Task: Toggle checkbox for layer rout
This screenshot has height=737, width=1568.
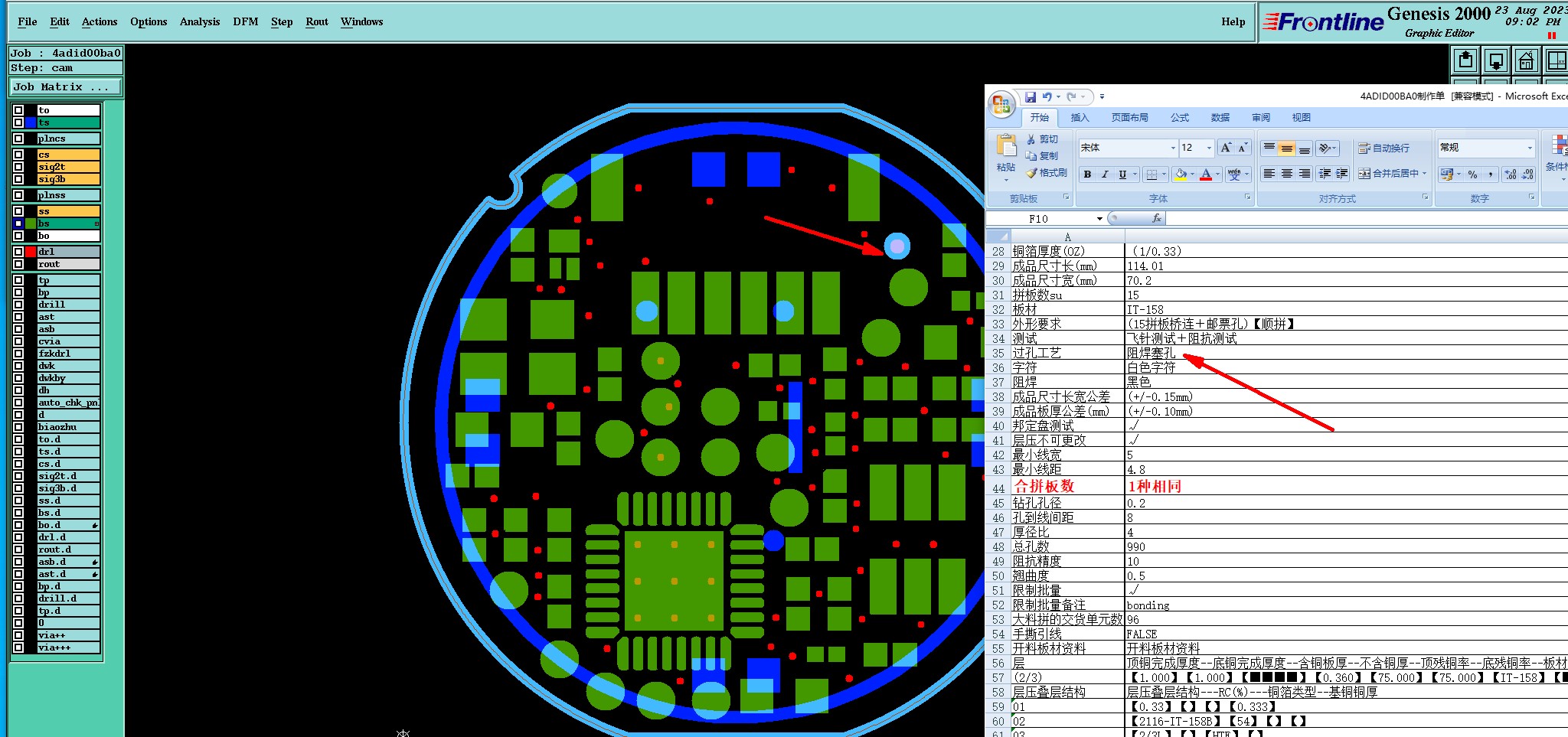Action: tap(18, 264)
